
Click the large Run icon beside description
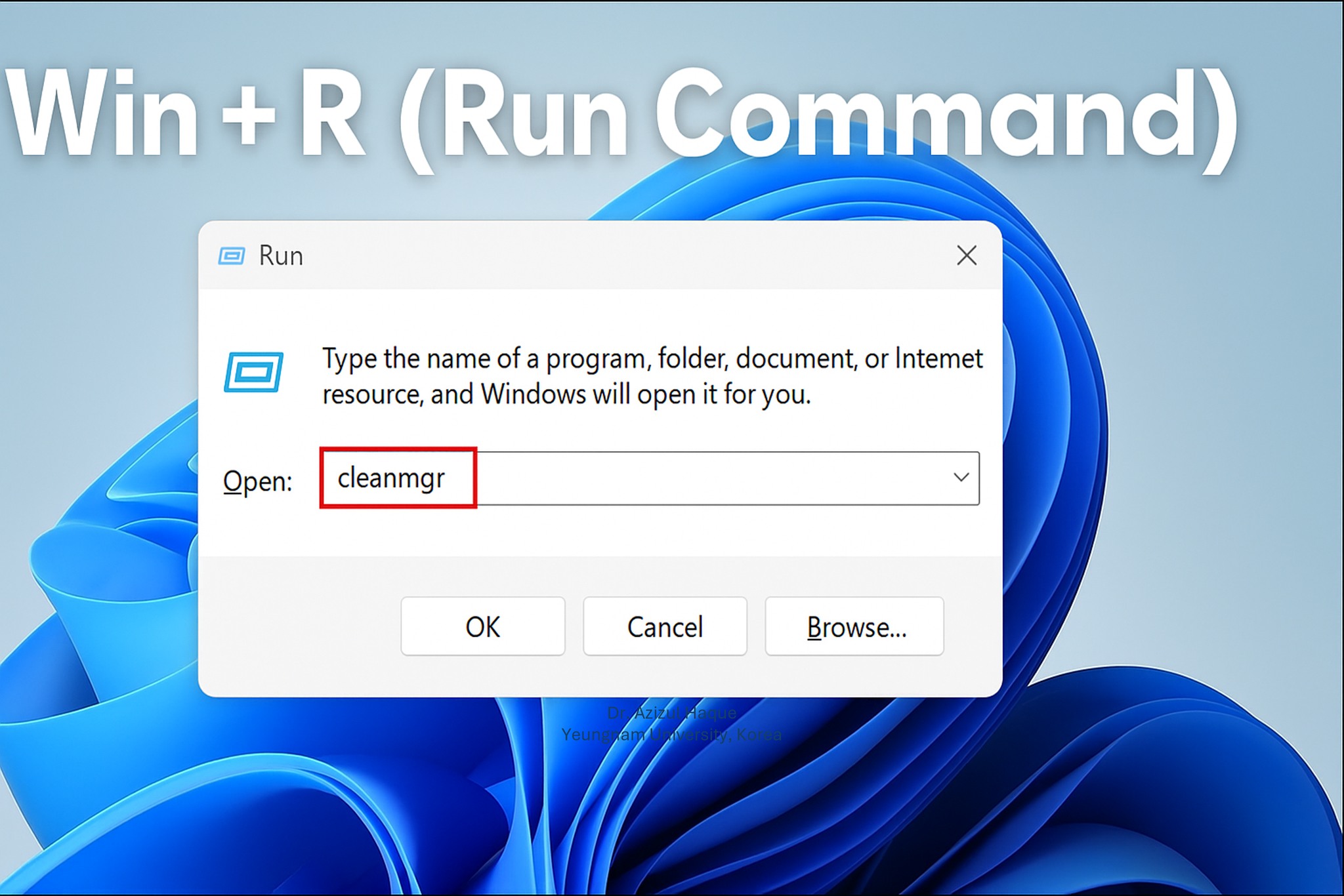pos(253,373)
